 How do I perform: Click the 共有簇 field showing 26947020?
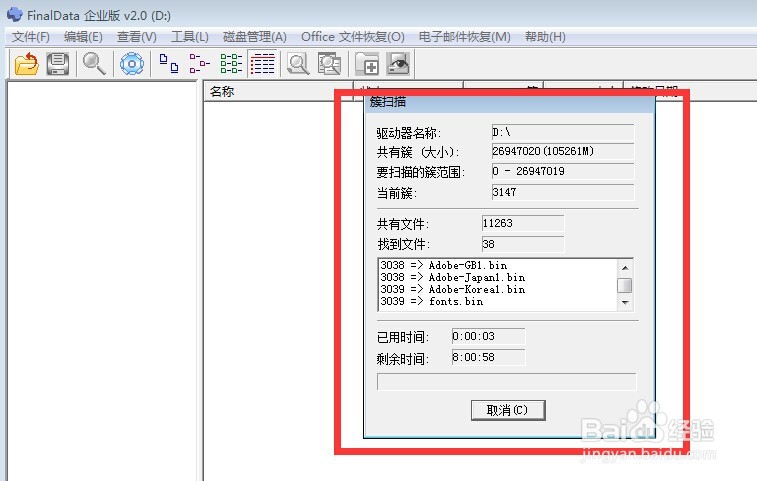tap(562, 151)
